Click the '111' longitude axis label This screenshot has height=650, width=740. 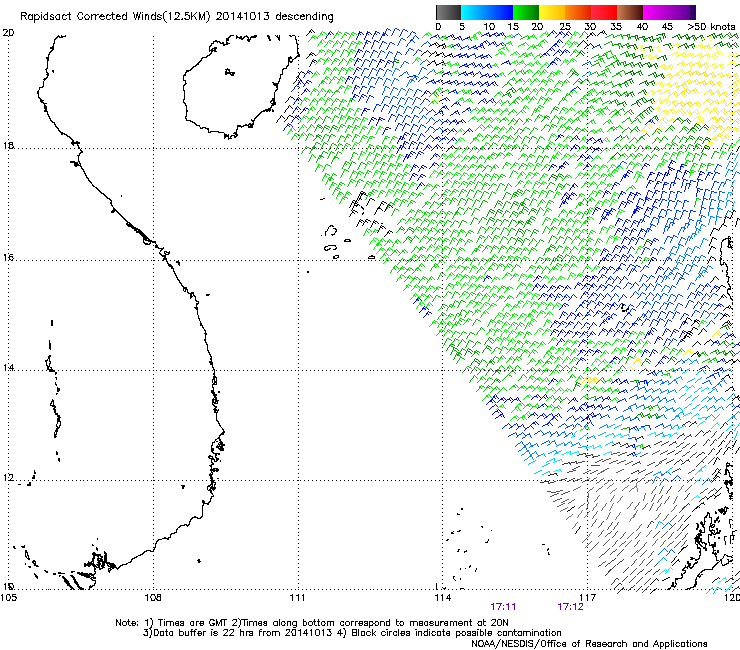coord(297,598)
